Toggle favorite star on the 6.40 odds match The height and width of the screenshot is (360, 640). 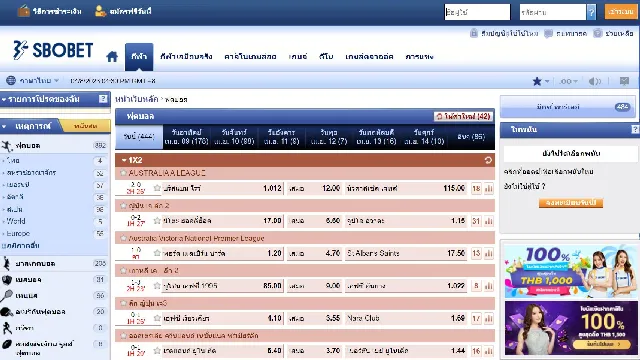157,350
